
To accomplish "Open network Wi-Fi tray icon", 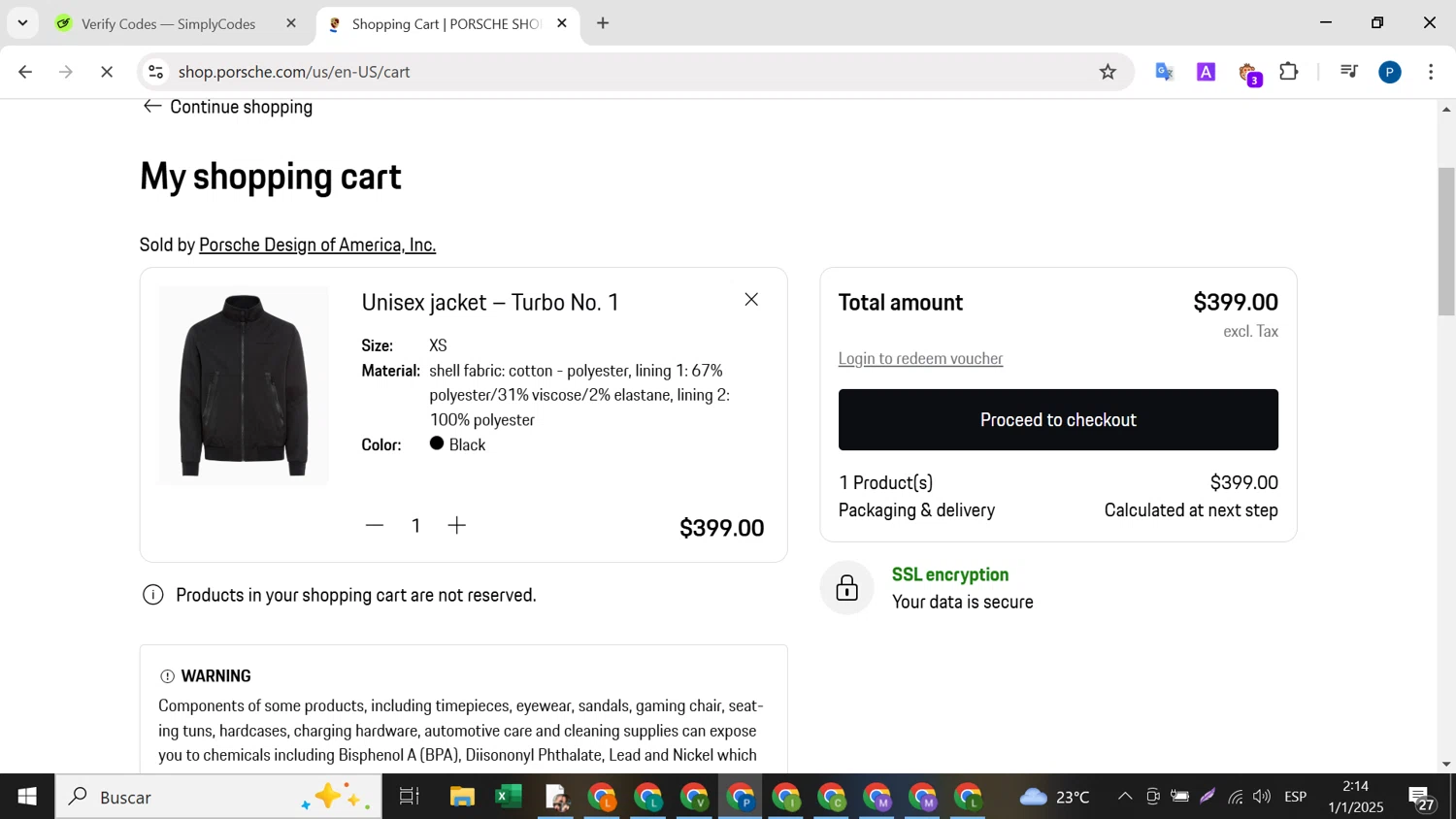I will click(x=1235, y=797).
